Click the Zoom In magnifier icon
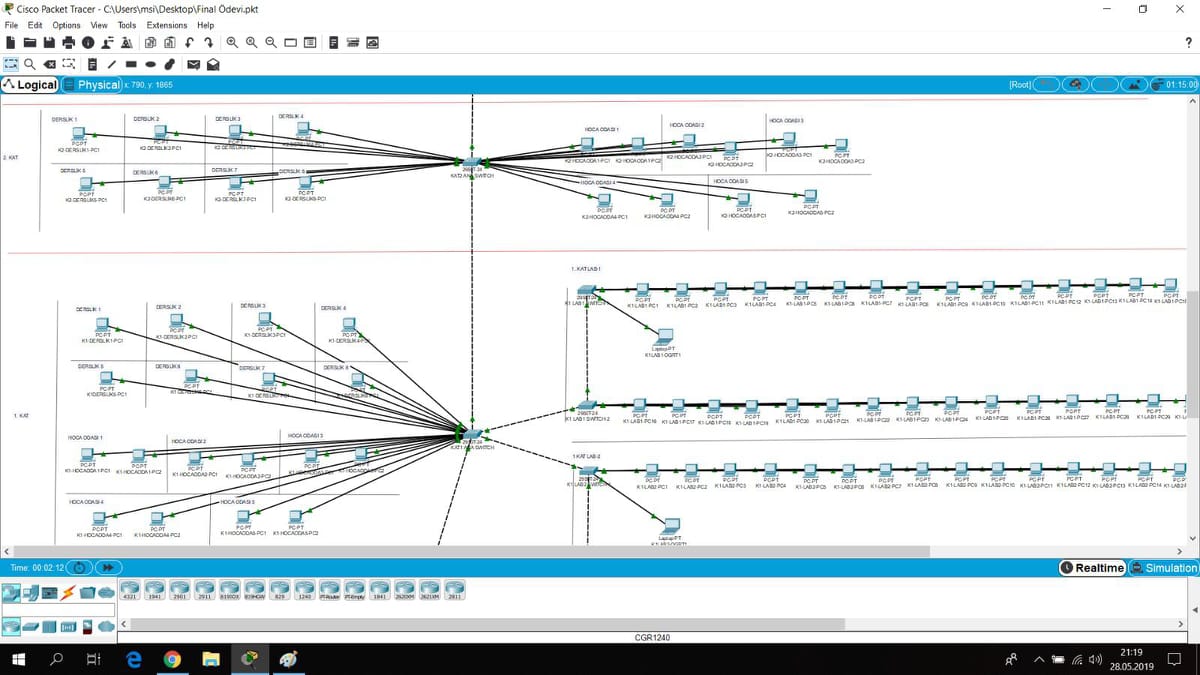This screenshot has width=1200, height=675. 232,43
